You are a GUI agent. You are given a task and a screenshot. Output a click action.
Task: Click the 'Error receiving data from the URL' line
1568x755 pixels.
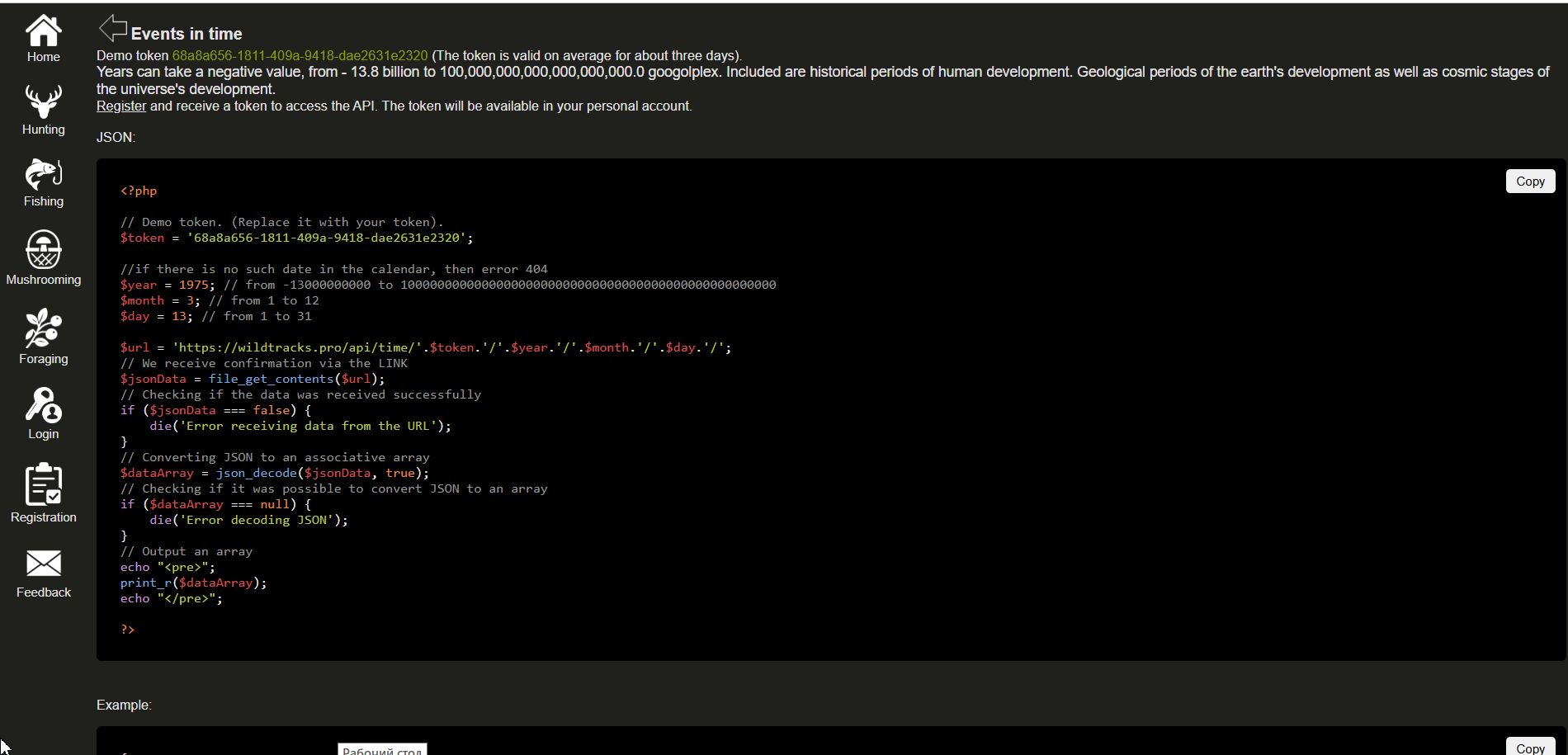point(300,426)
